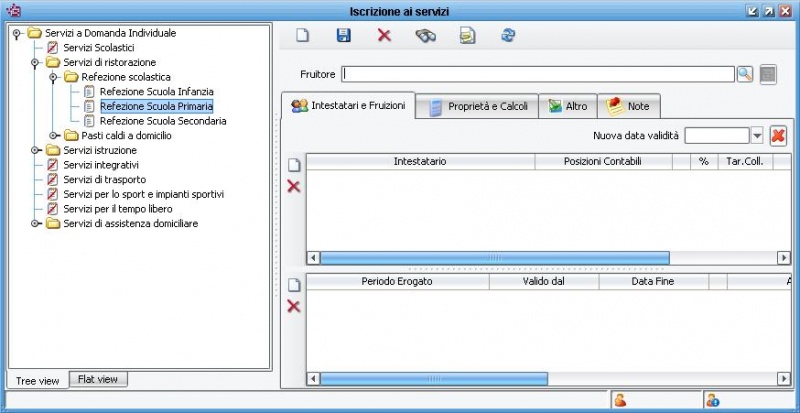The height and width of the screenshot is (413, 800).
Task: Click right arrow of Periodo Erogato scrollbar
Action: point(784,379)
